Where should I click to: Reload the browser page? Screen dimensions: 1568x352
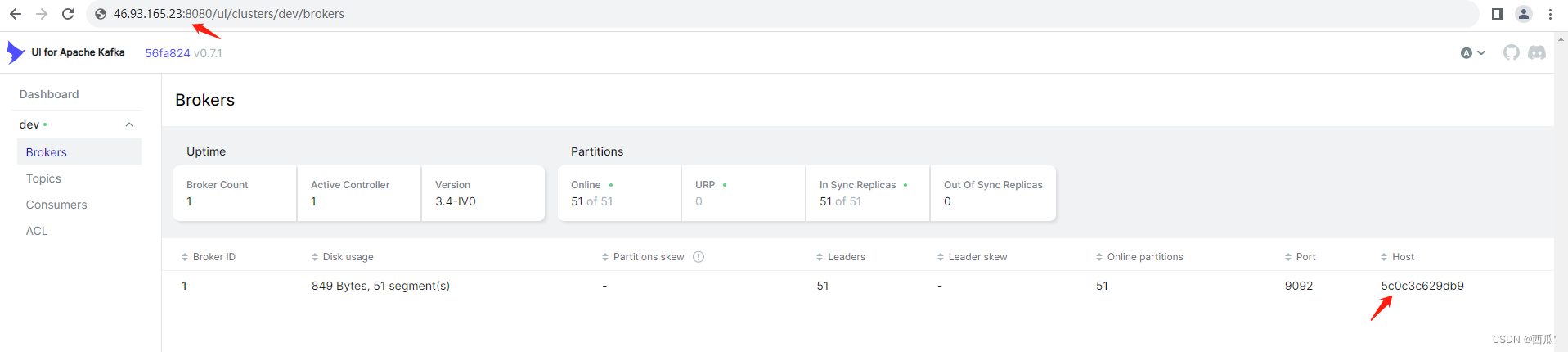[x=68, y=14]
